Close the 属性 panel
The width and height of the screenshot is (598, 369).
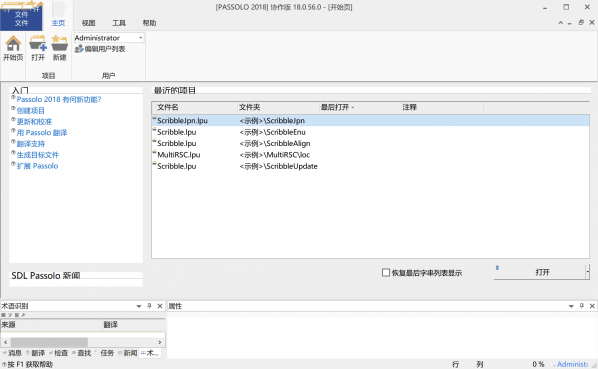[592, 306]
